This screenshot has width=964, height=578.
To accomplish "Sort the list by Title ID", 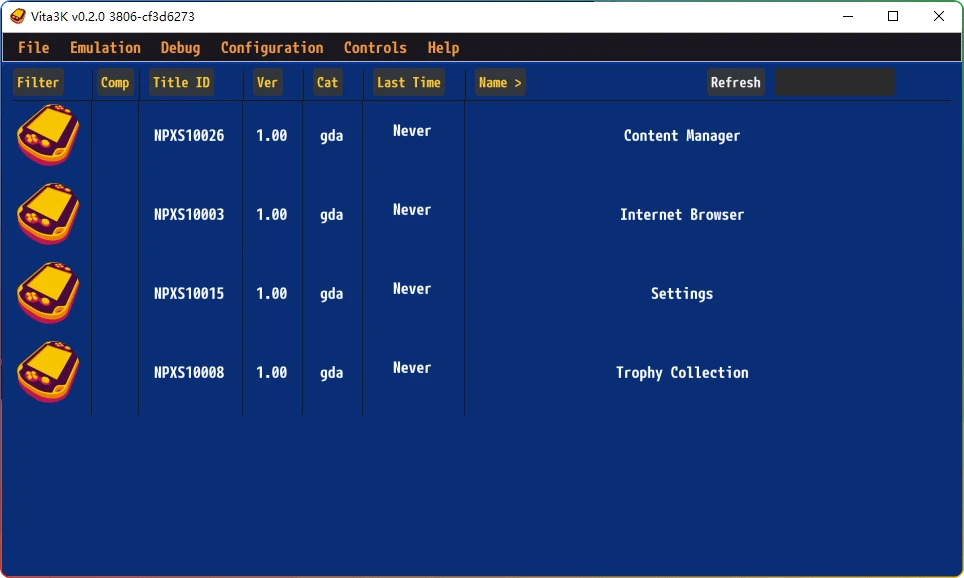I will coord(181,82).
